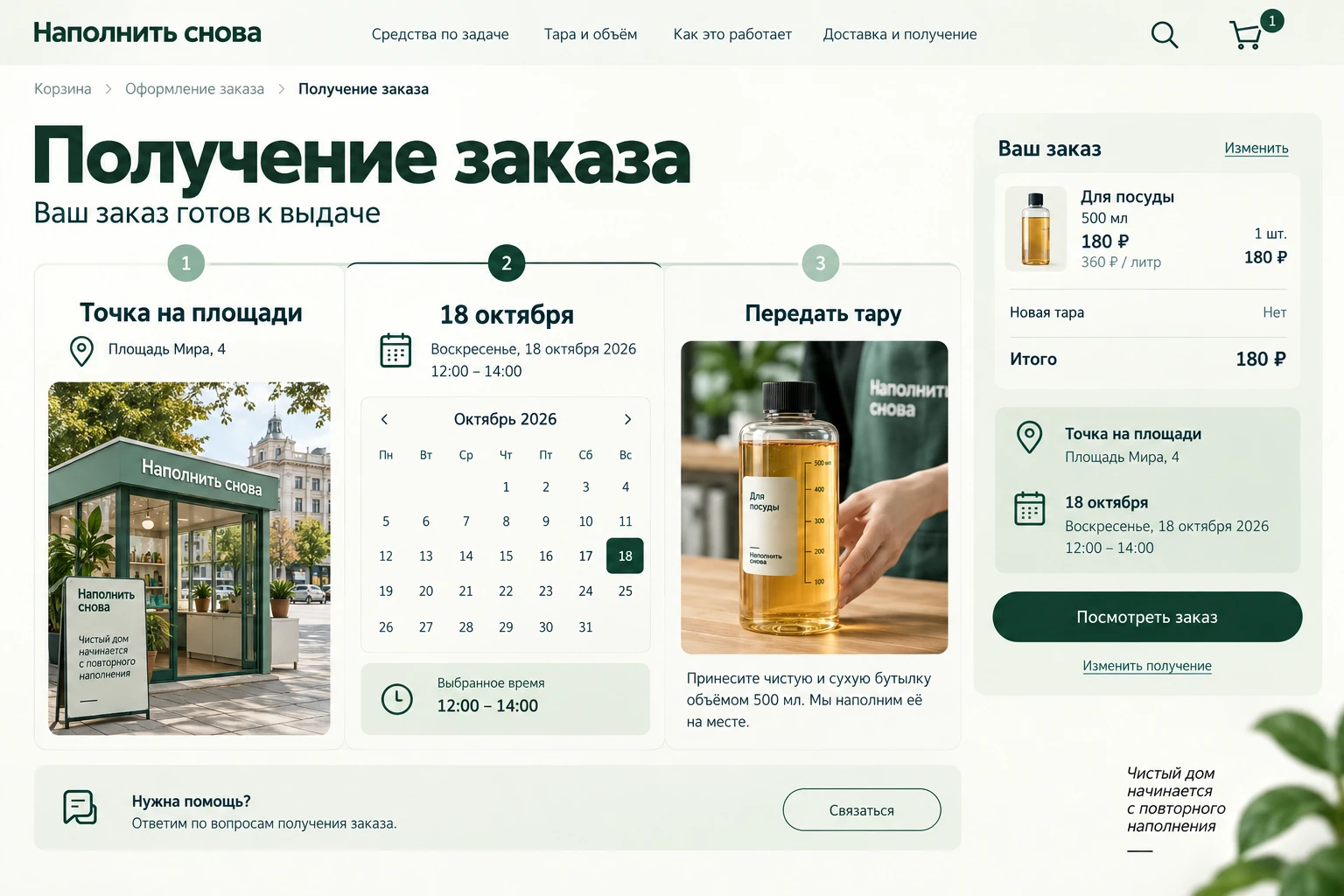Click the Изменить link in Ваш заказ
This screenshot has height=896, width=1344.
coord(1256,148)
